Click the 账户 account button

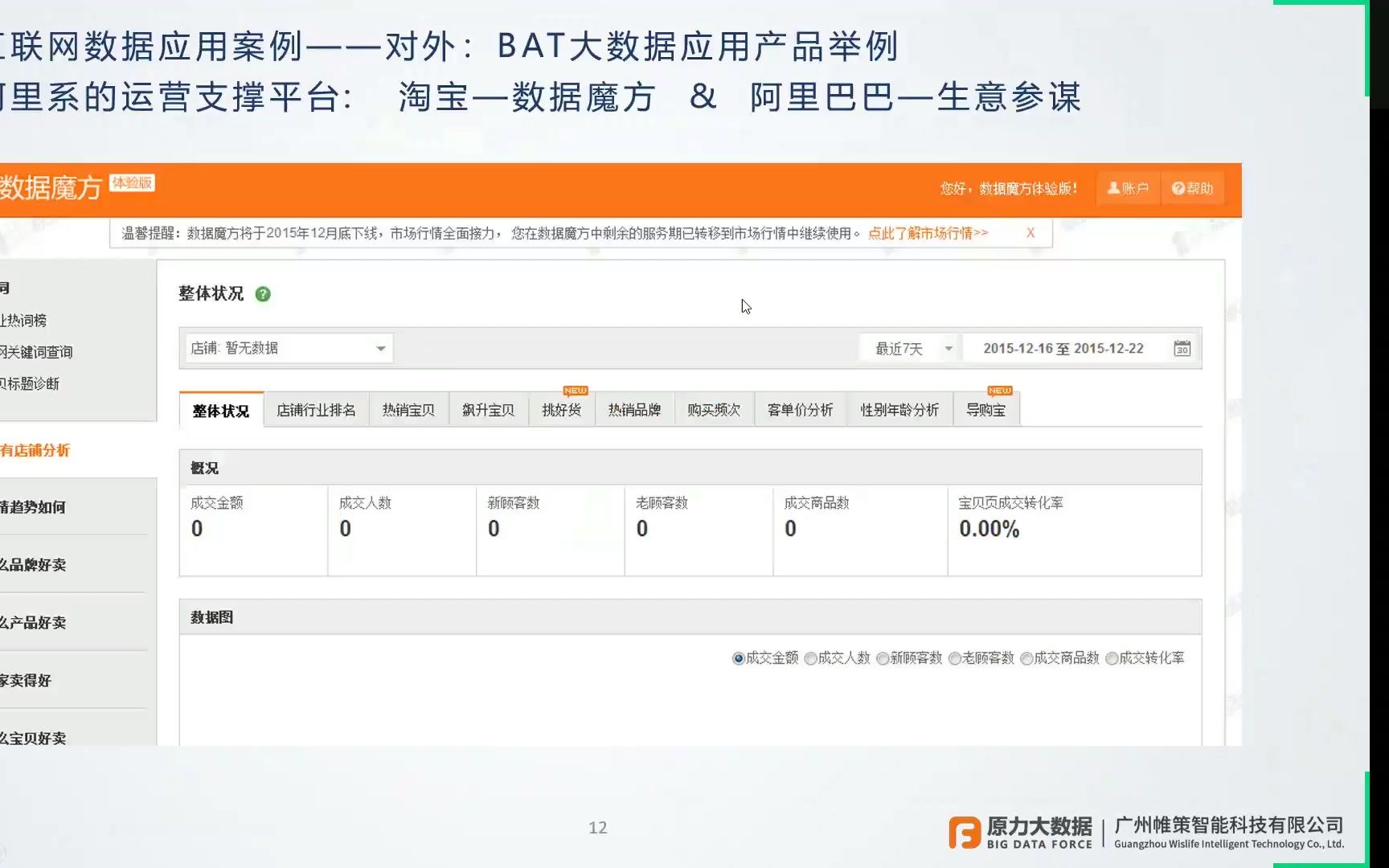click(x=1128, y=188)
